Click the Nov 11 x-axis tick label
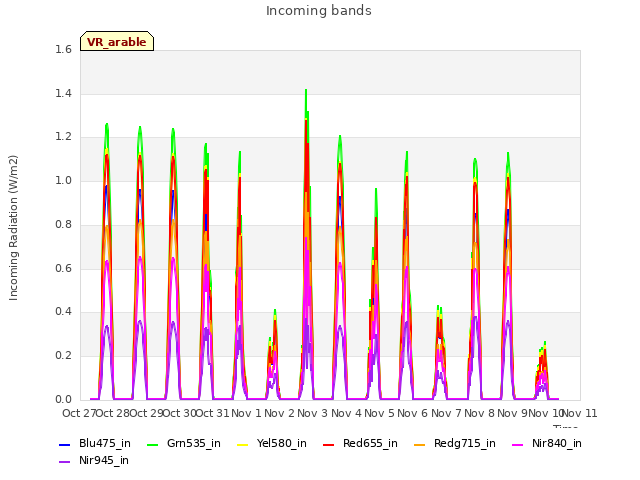The image size is (640, 480). click(580, 413)
